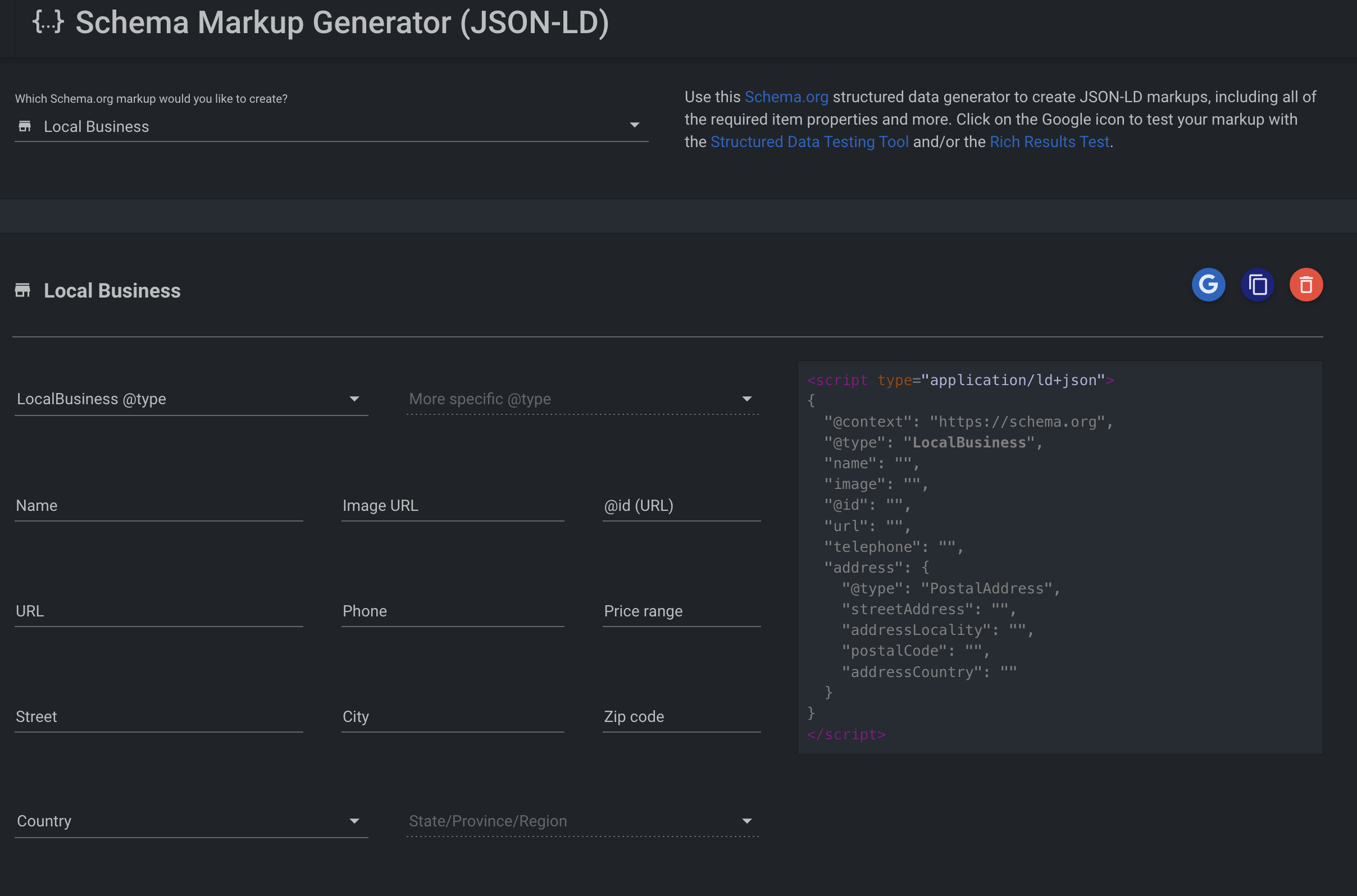The width and height of the screenshot is (1357, 896).
Task: Open the More specific @type dropdown
Action: coord(582,399)
